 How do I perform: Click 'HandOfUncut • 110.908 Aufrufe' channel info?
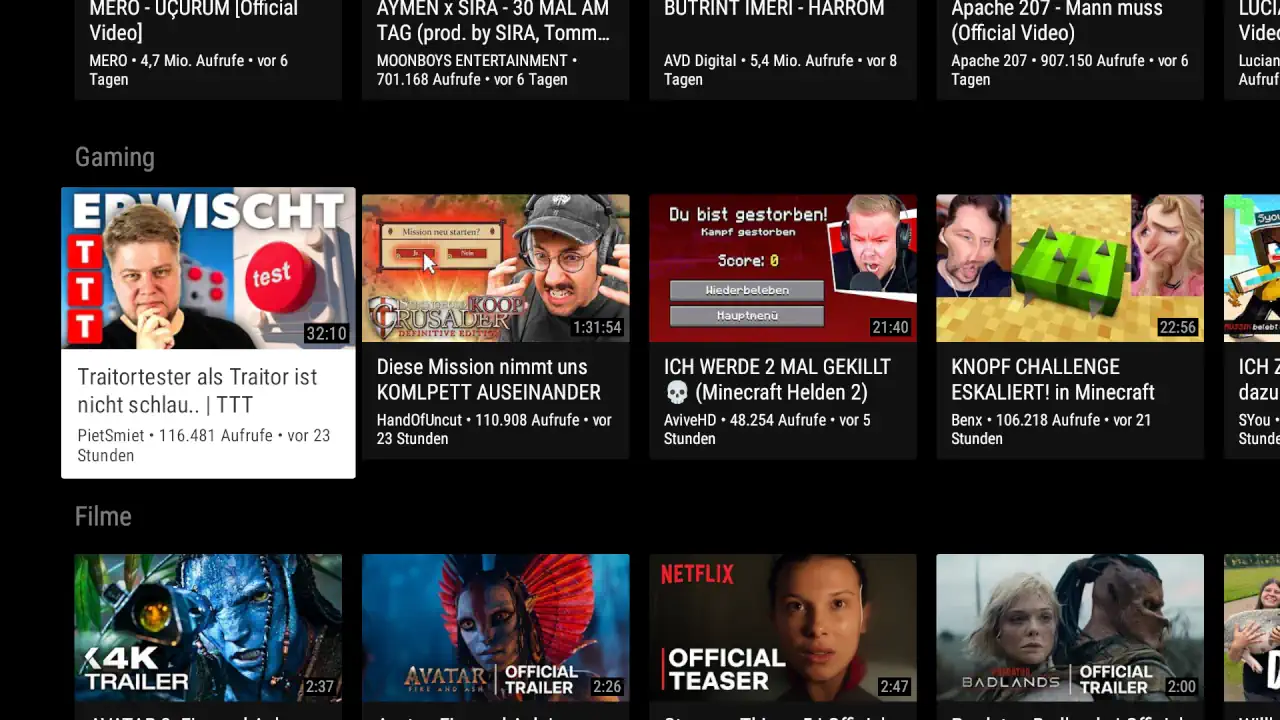(494, 429)
